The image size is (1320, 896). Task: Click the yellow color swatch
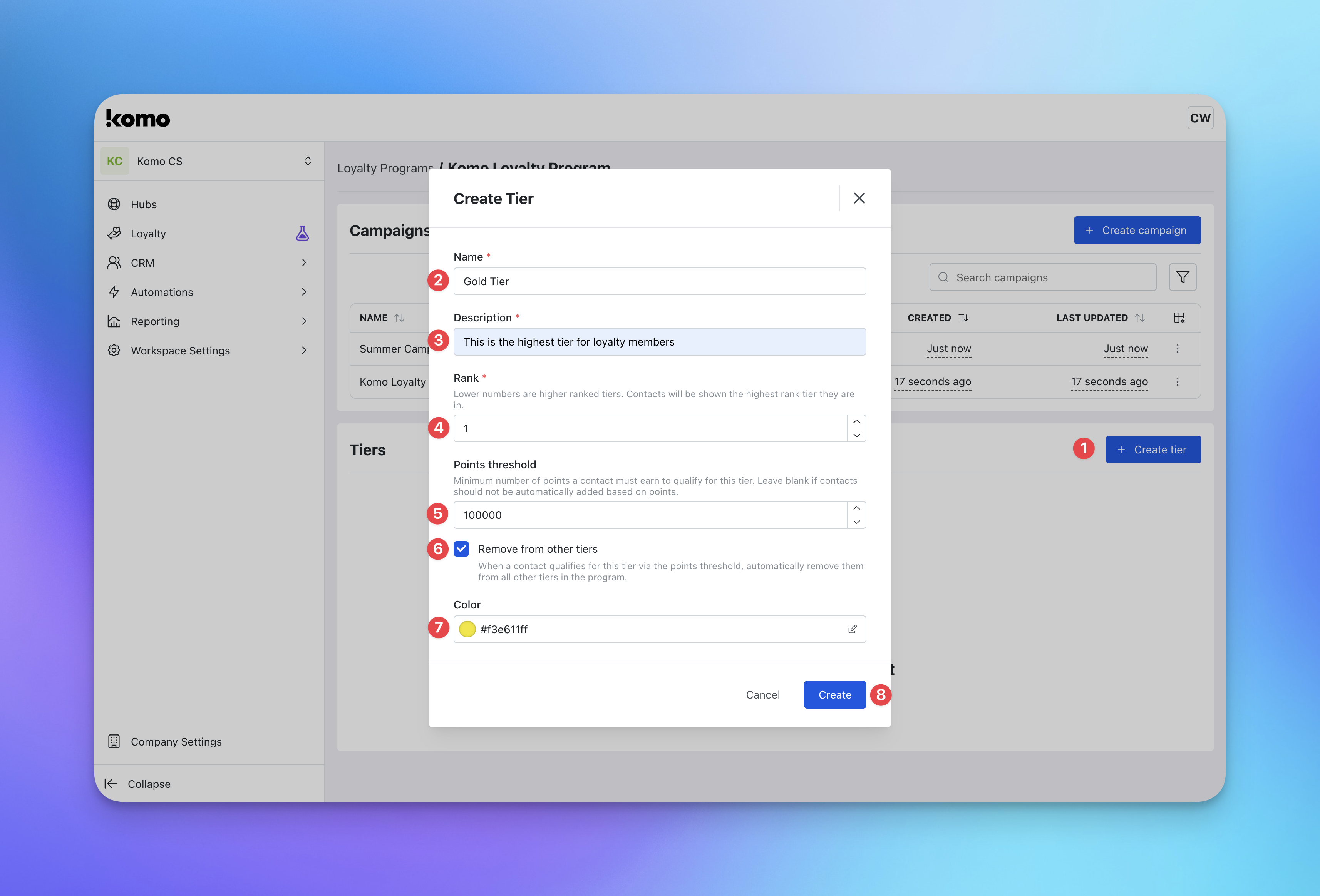[x=467, y=629]
